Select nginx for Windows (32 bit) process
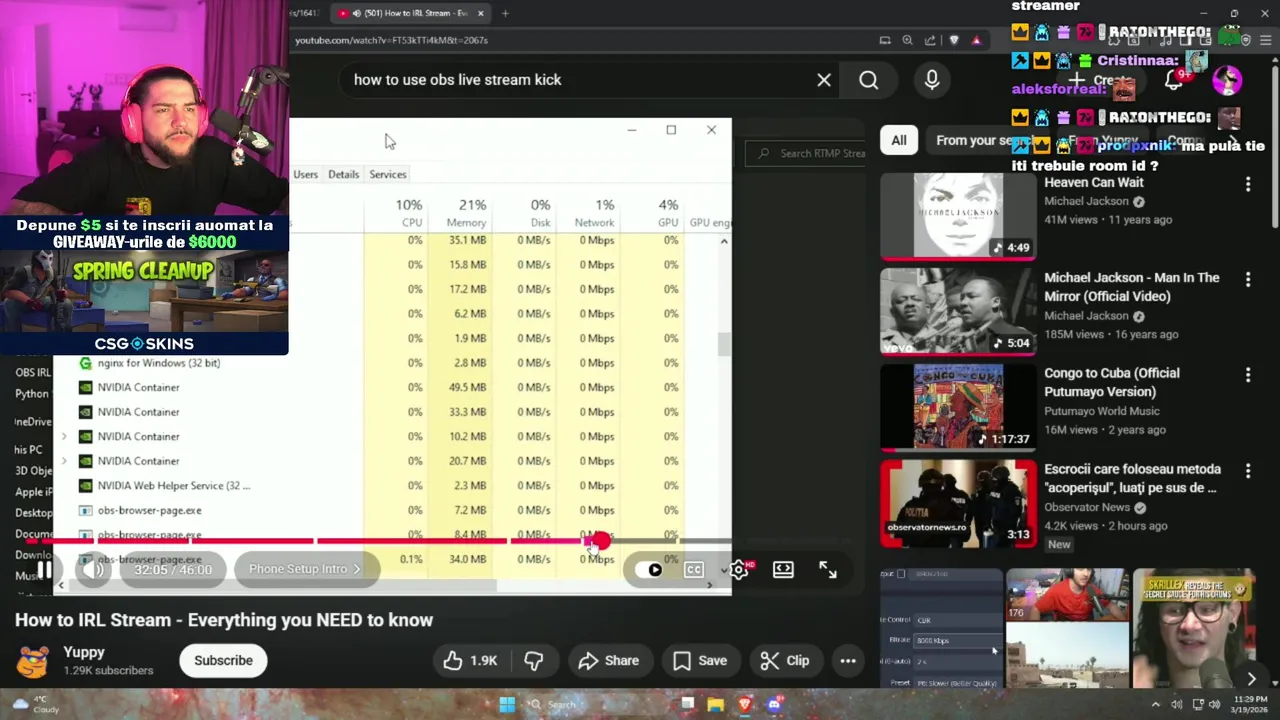1280x720 pixels. 158,363
